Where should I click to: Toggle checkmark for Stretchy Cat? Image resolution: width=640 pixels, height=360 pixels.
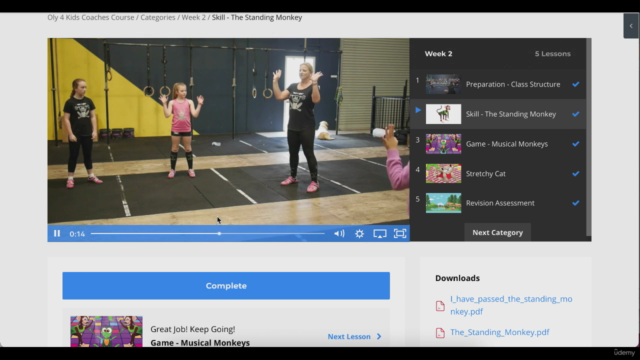click(x=576, y=173)
